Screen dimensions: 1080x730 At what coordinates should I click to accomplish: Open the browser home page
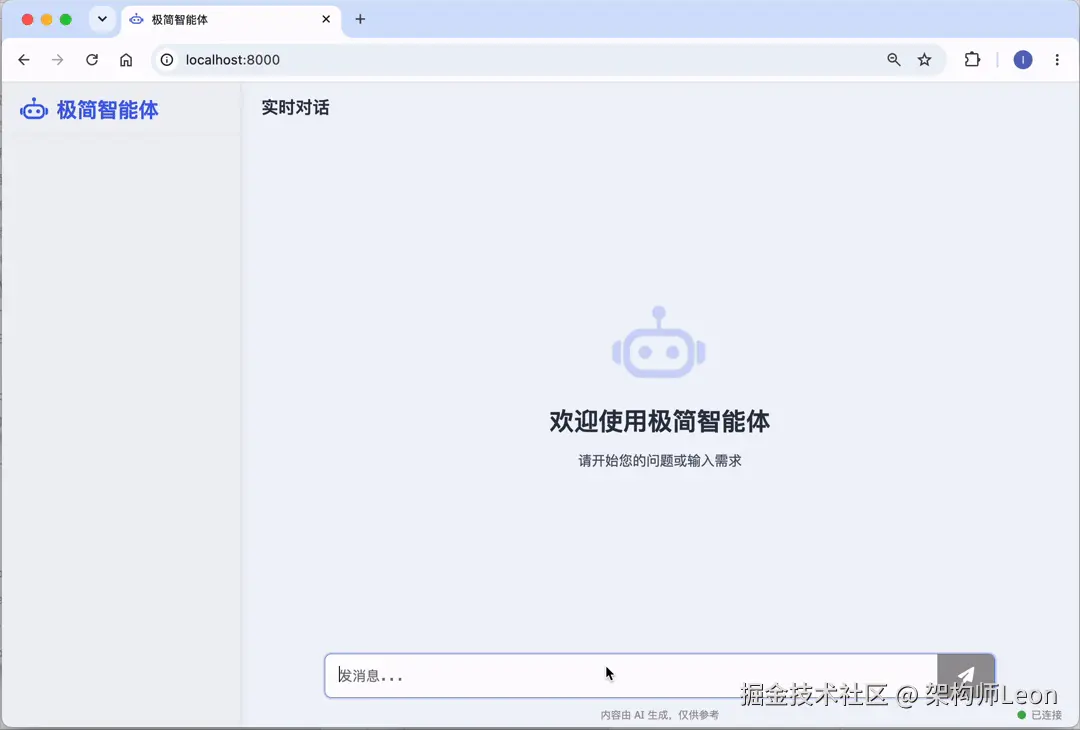point(126,60)
